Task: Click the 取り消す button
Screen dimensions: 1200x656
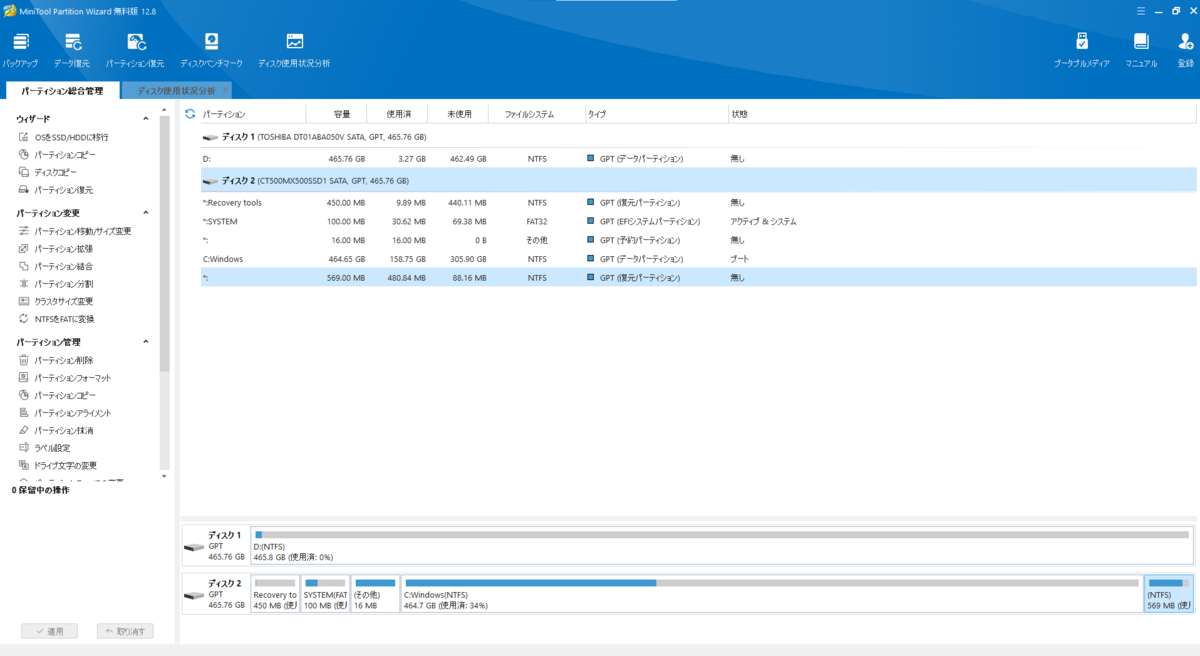Action: coord(125,631)
